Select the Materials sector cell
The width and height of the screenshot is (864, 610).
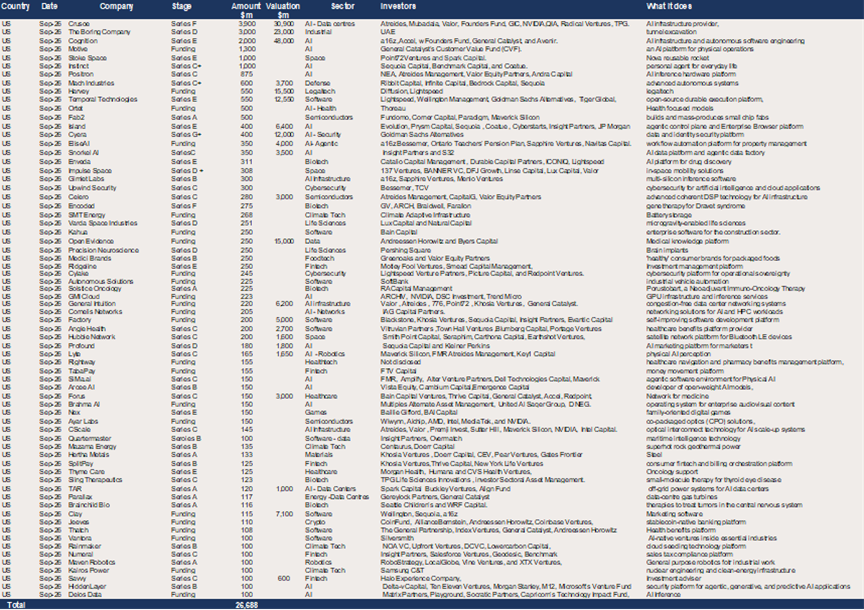coord(318,455)
